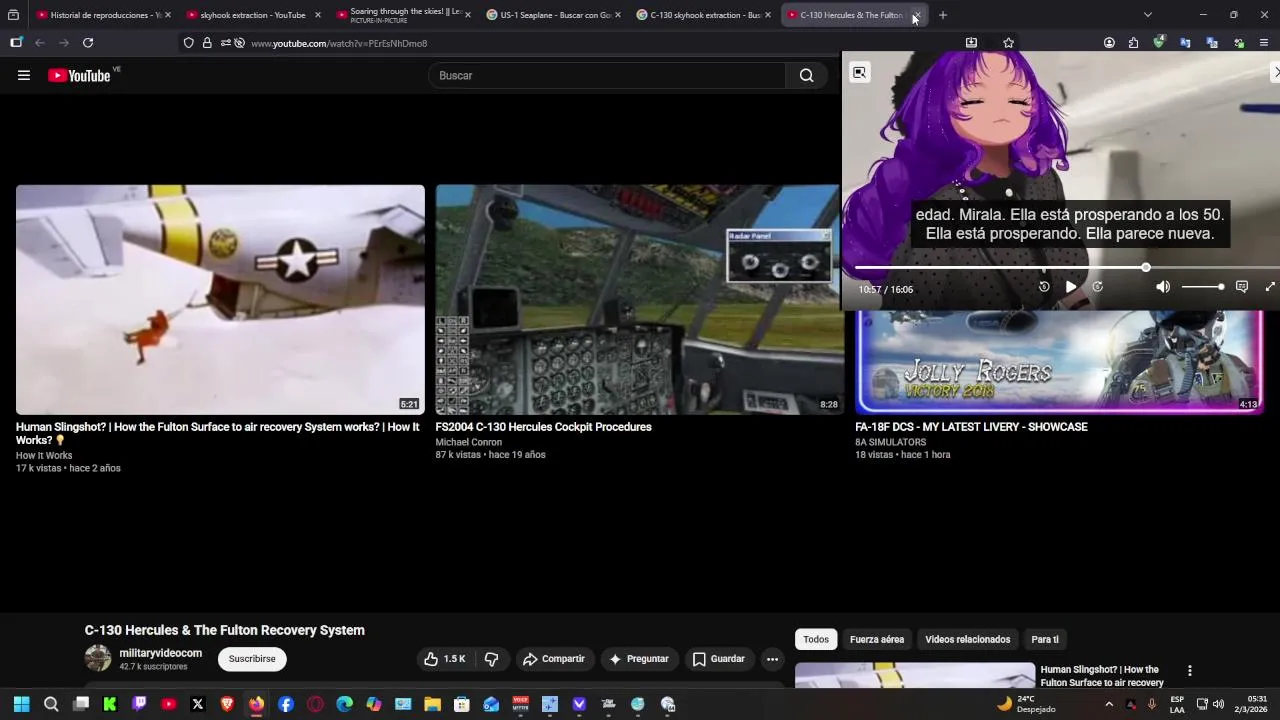The image size is (1280, 720).
Task: Type in the Buscar search field
Action: click(x=607, y=75)
